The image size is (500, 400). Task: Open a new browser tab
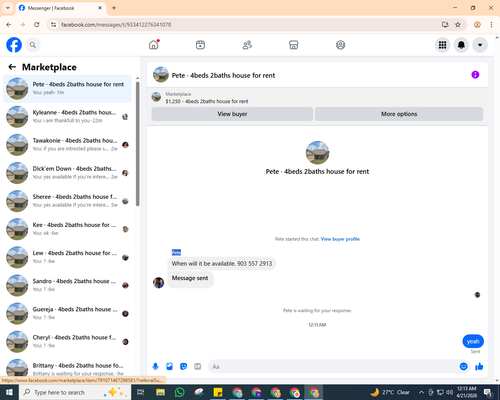click(x=114, y=8)
